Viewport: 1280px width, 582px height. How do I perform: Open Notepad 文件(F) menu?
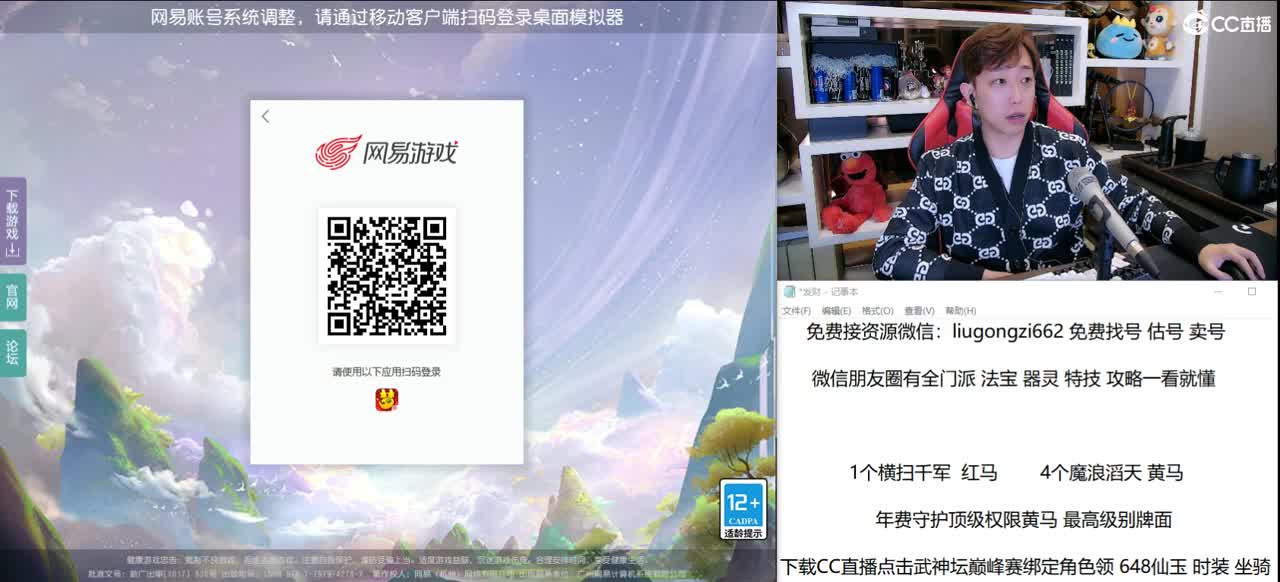coord(796,311)
